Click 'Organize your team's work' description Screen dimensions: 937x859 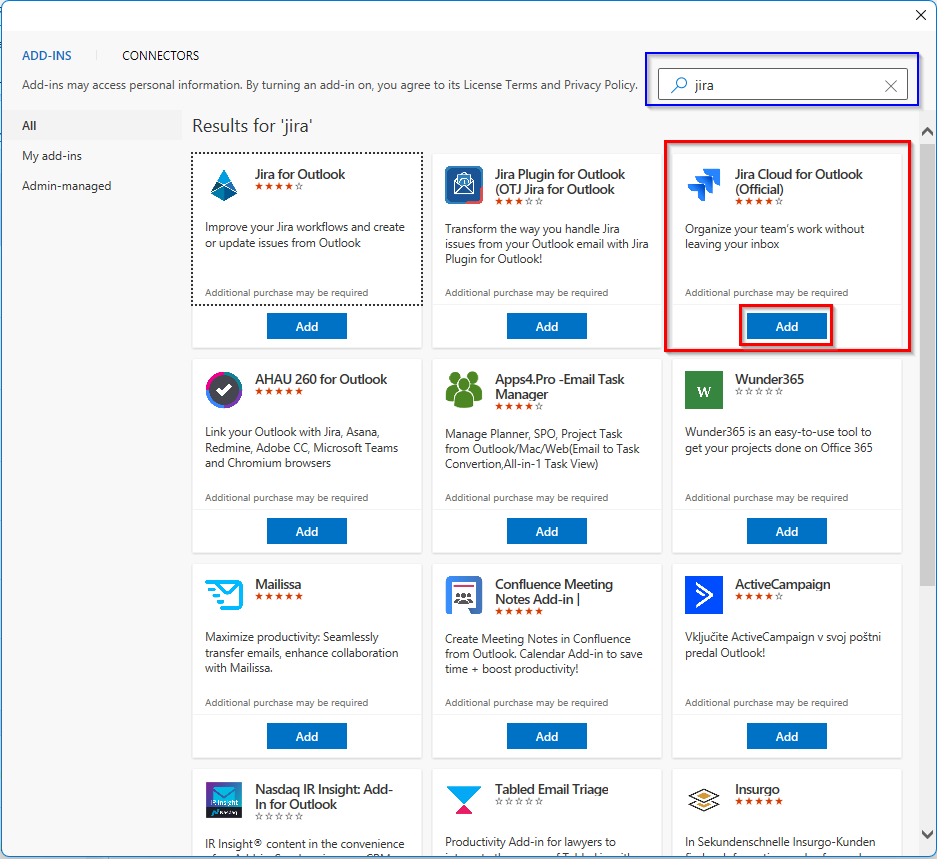[774, 237]
